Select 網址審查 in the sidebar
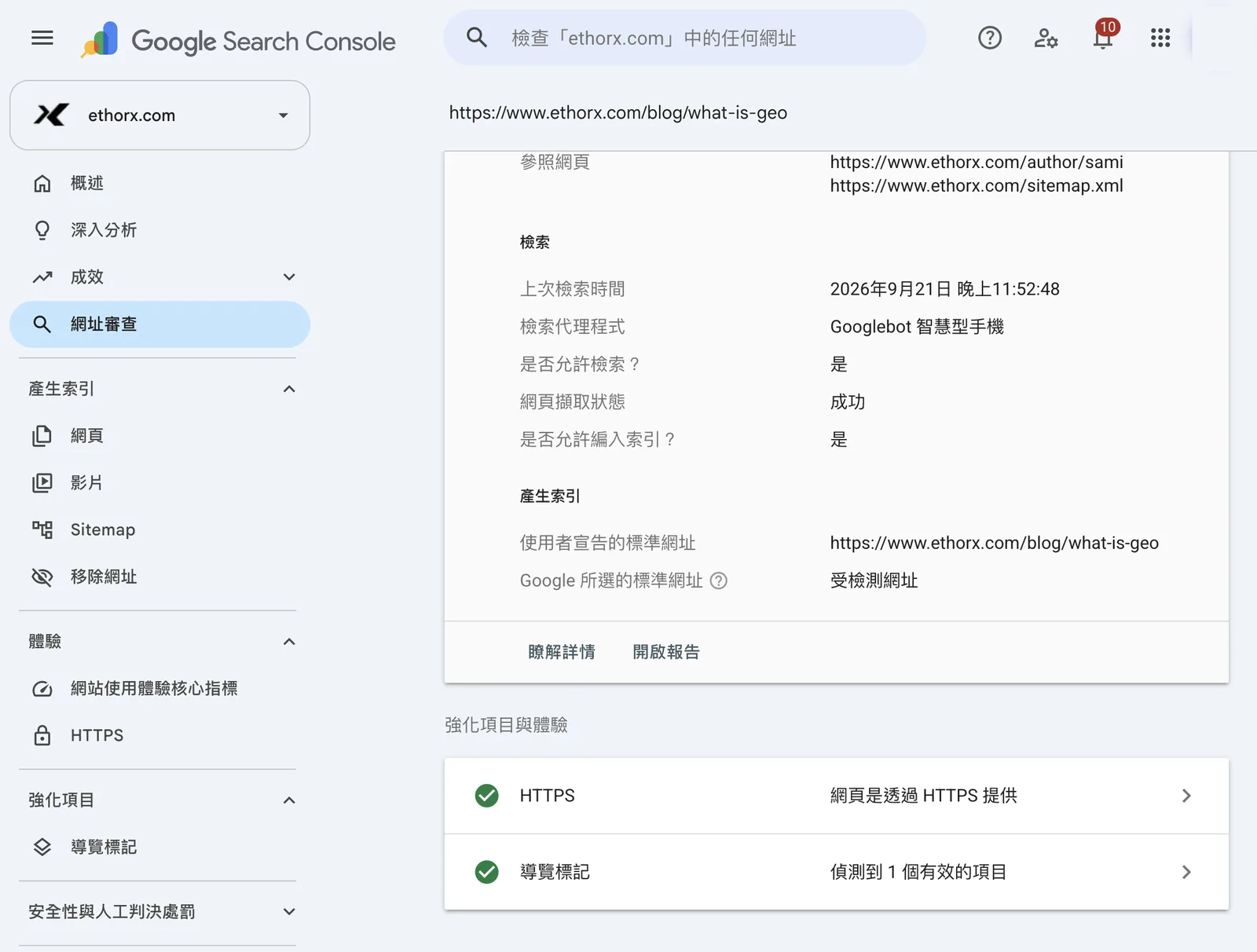The image size is (1257, 952). click(159, 324)
